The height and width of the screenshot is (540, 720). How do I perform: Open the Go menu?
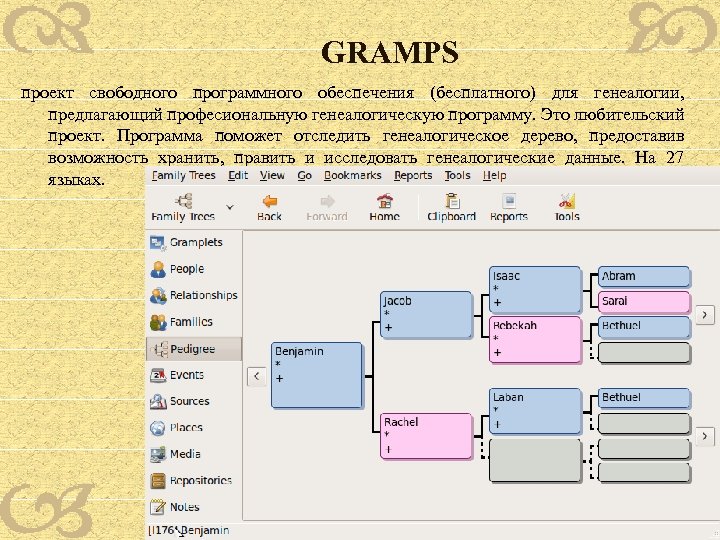pyautogui.click(x=304, y=175)
